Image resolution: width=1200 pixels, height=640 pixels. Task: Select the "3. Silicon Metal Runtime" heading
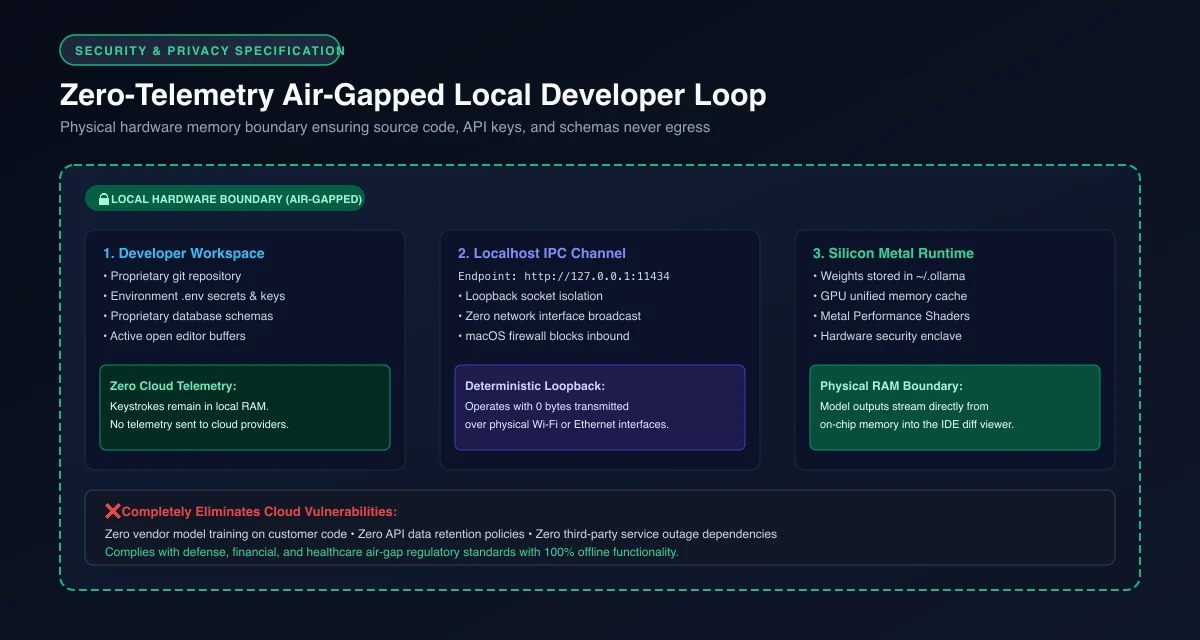click(x=893, y=254)
